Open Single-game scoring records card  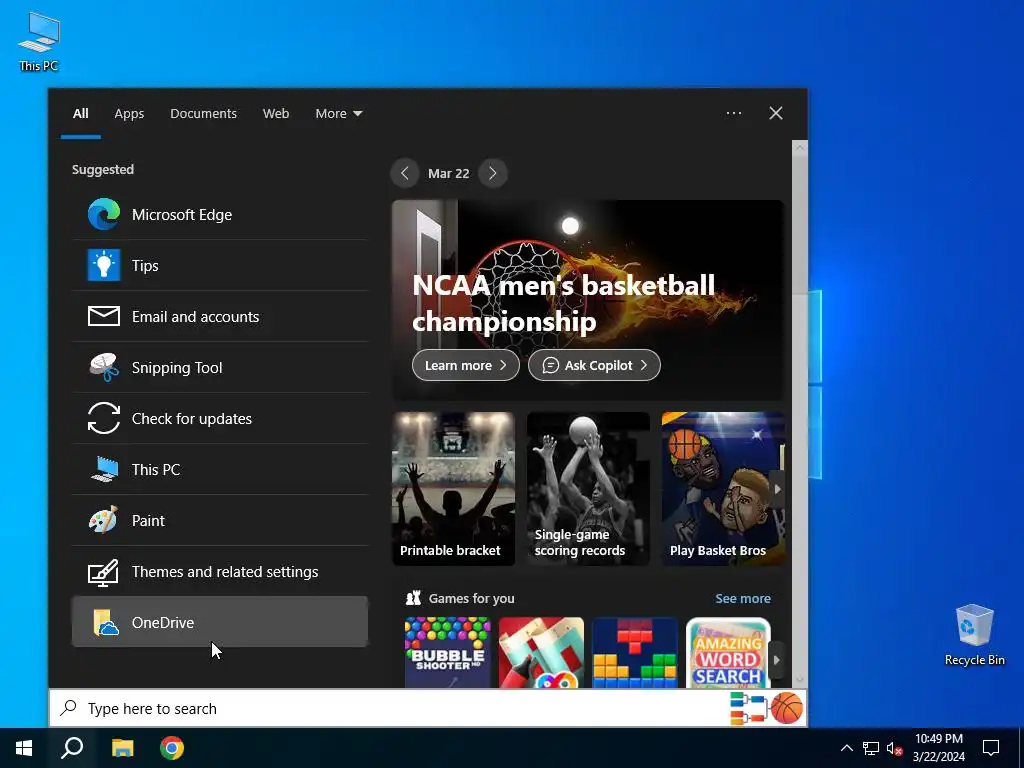588,488
